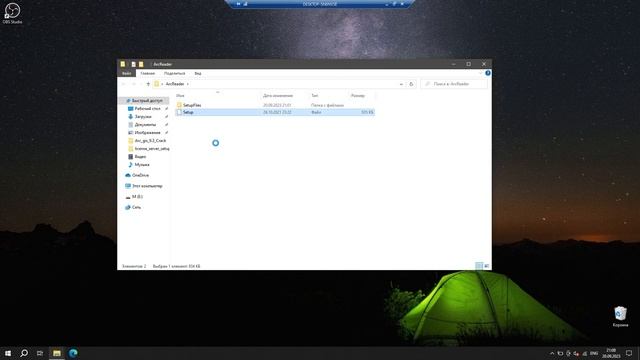Click remote desktop connection bar pin
Image resolution: width=640 pixels, height=360 pixels.
click(x=238, y=4)
